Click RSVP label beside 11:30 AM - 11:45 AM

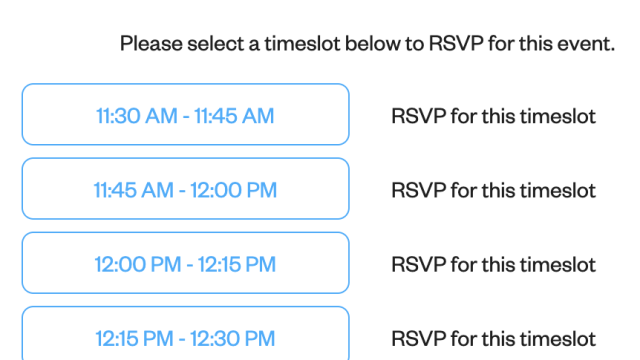coord(493,116)
